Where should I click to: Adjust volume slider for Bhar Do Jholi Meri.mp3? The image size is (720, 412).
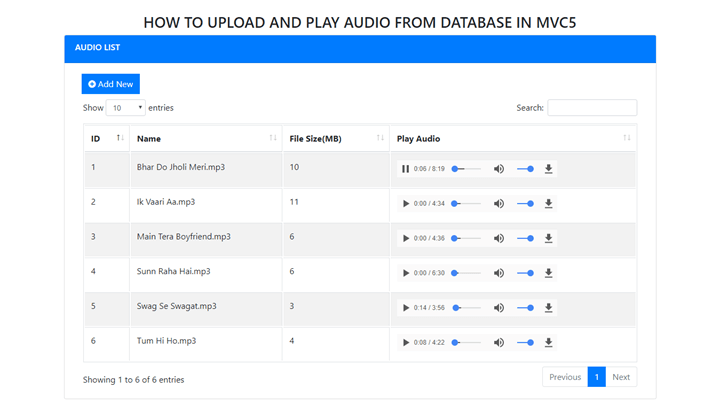coord(525,169)
